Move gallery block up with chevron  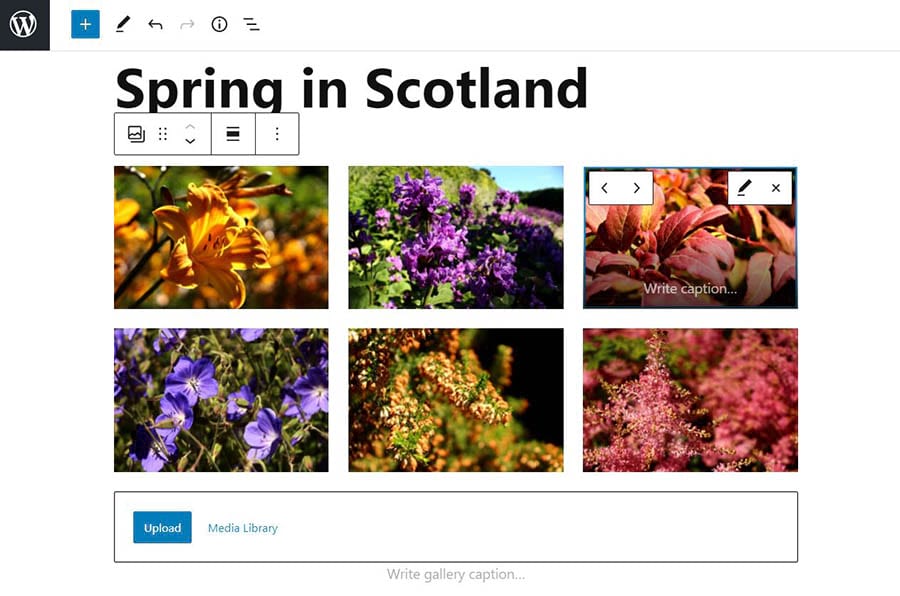coord(190,126)
